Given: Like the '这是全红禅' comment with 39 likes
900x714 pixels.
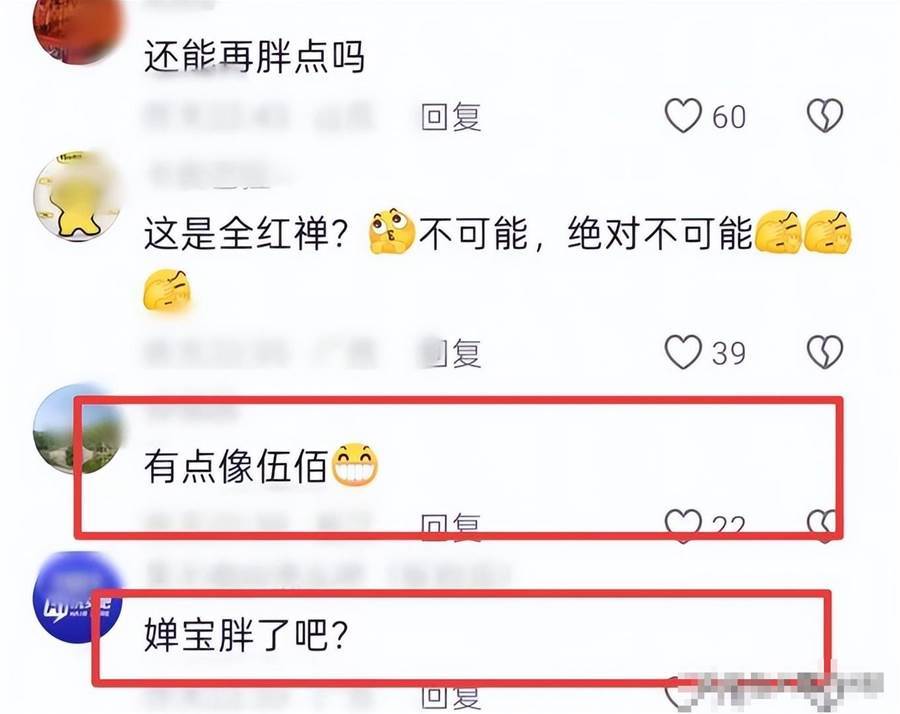Looking at the screenshot, I should (x=683, y=352).
